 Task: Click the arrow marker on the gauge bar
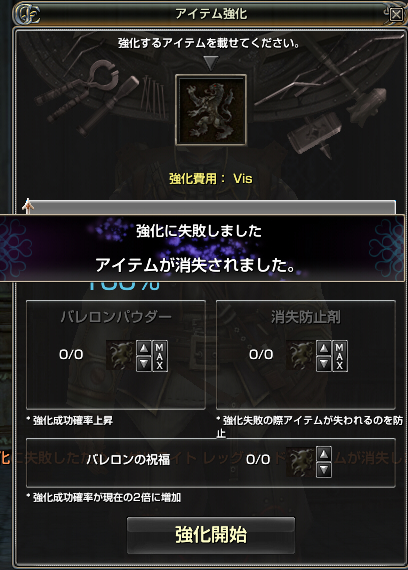pyautogui.click(x=28, y=206)
